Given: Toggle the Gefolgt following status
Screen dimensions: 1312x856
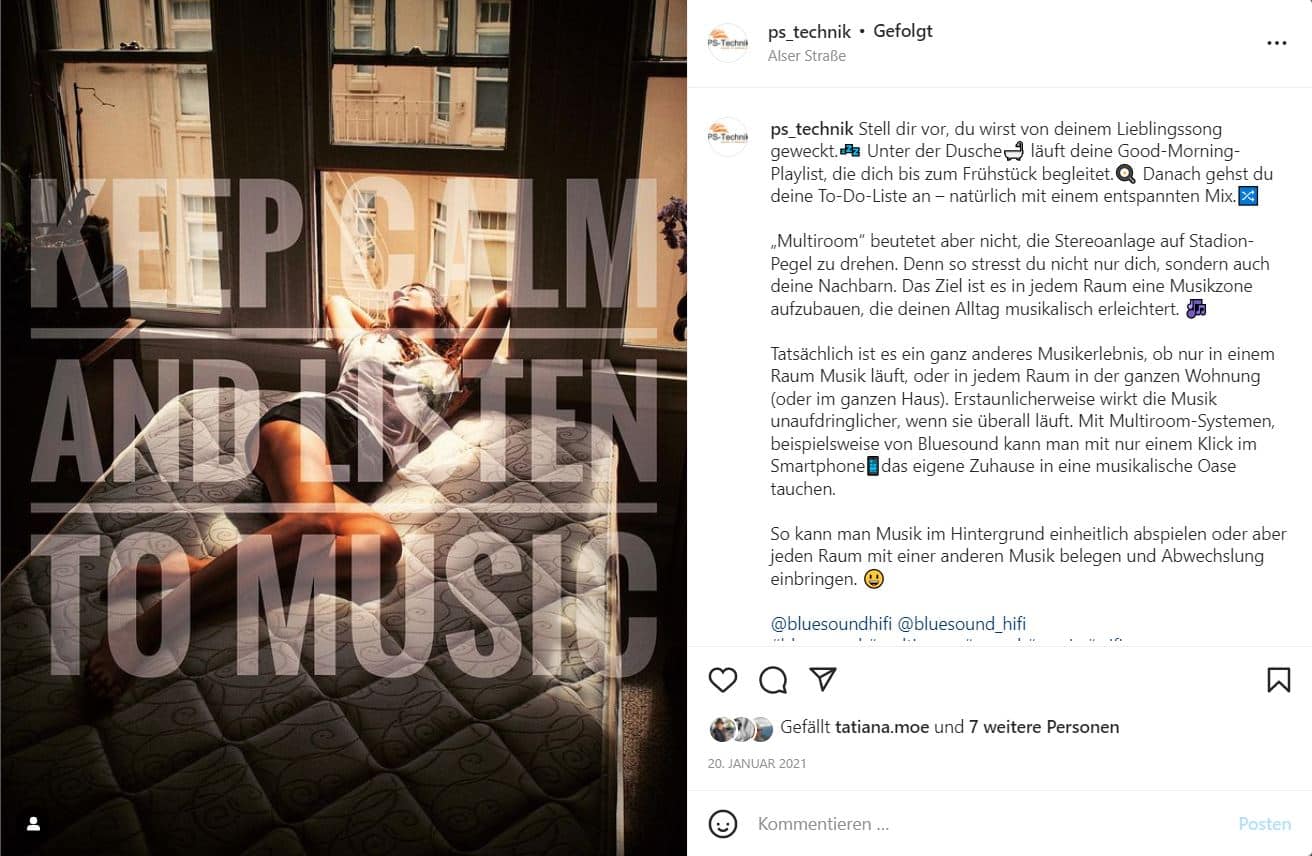Looking at the screenshot, I should pos(903,31).
